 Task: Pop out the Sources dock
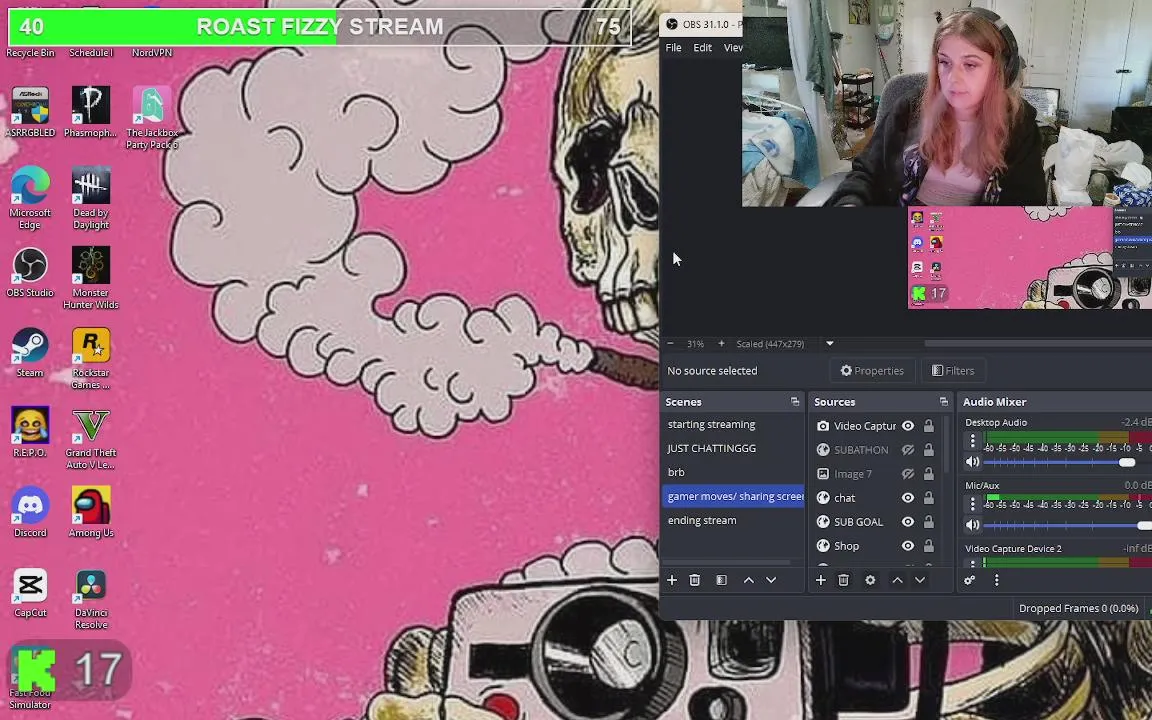[x=943, y=402]
